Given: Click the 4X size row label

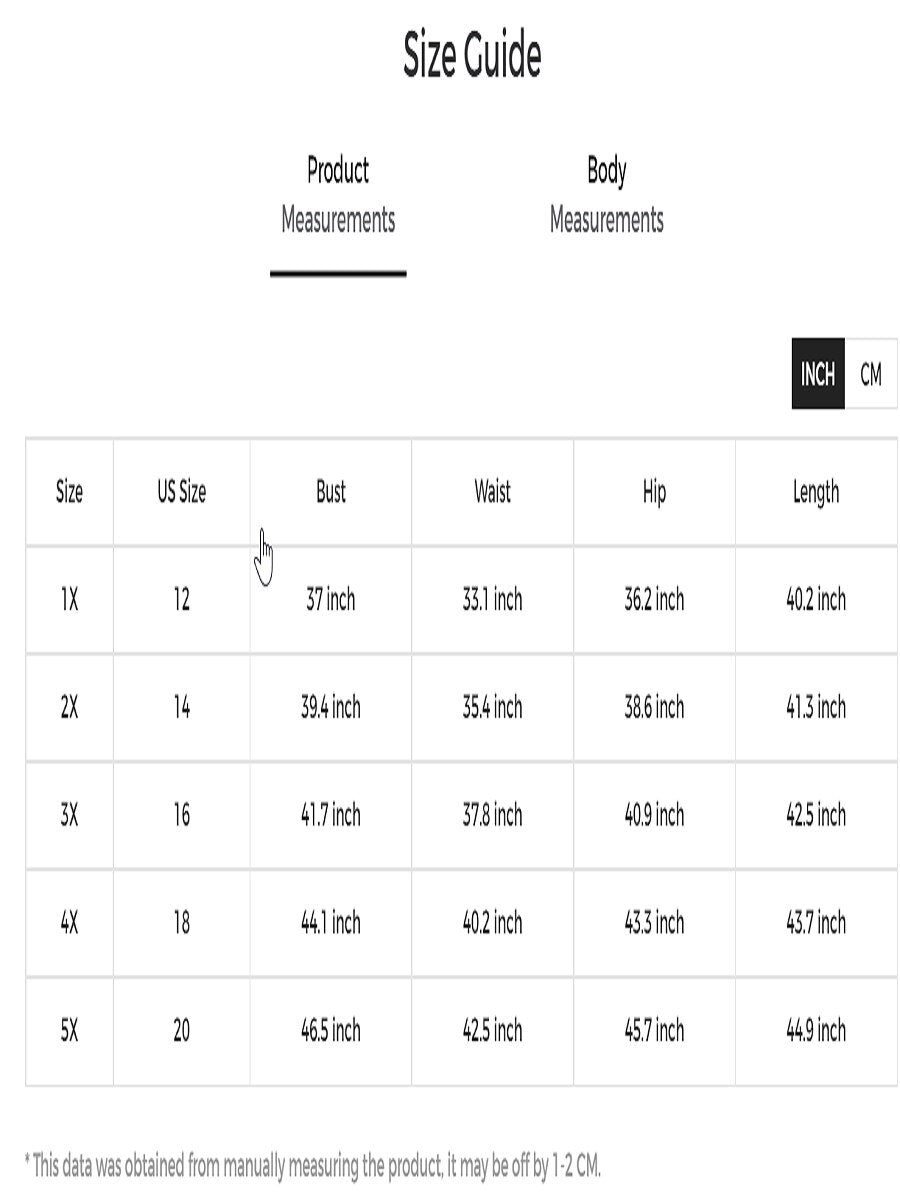Looking at the screenshot, I should [69, 923].
